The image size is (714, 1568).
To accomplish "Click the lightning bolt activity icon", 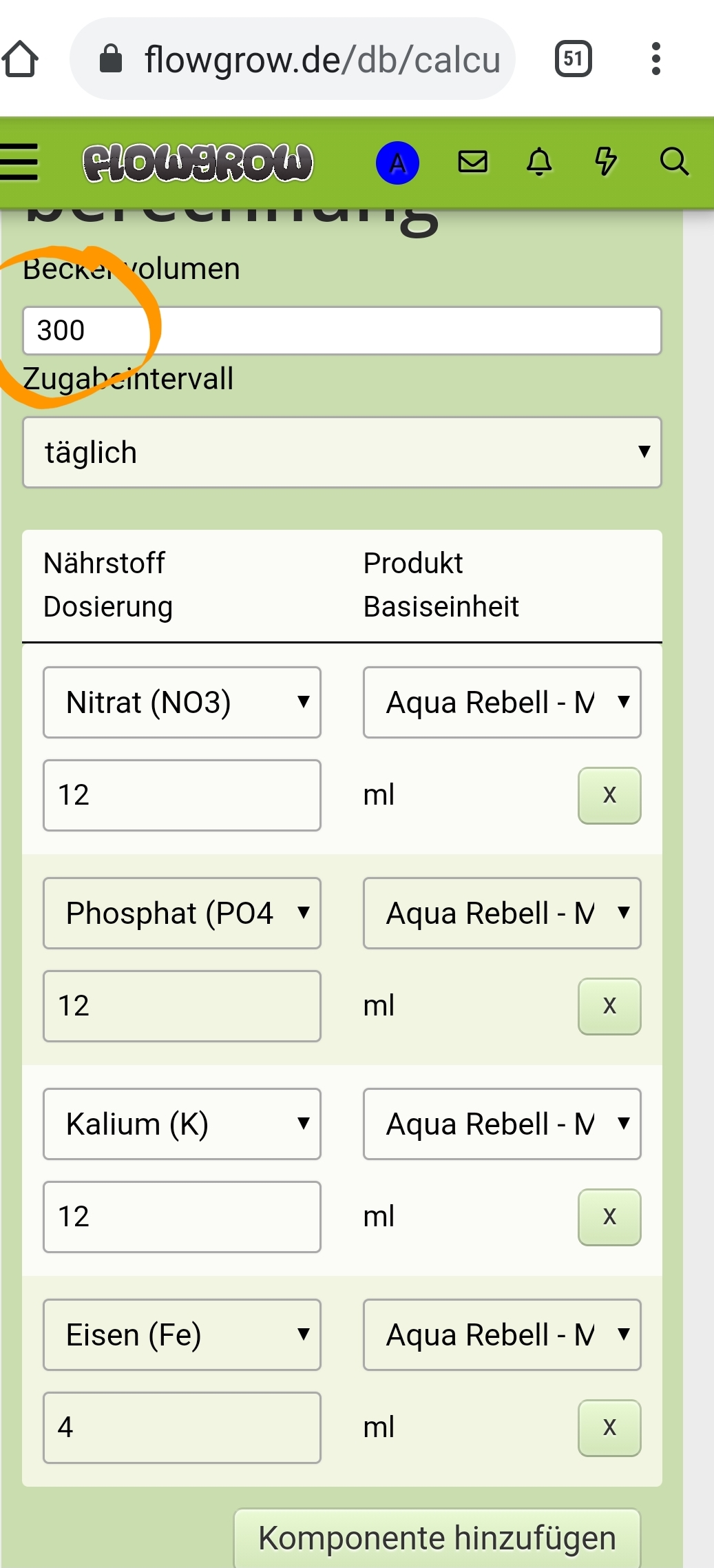I will 605,162.
